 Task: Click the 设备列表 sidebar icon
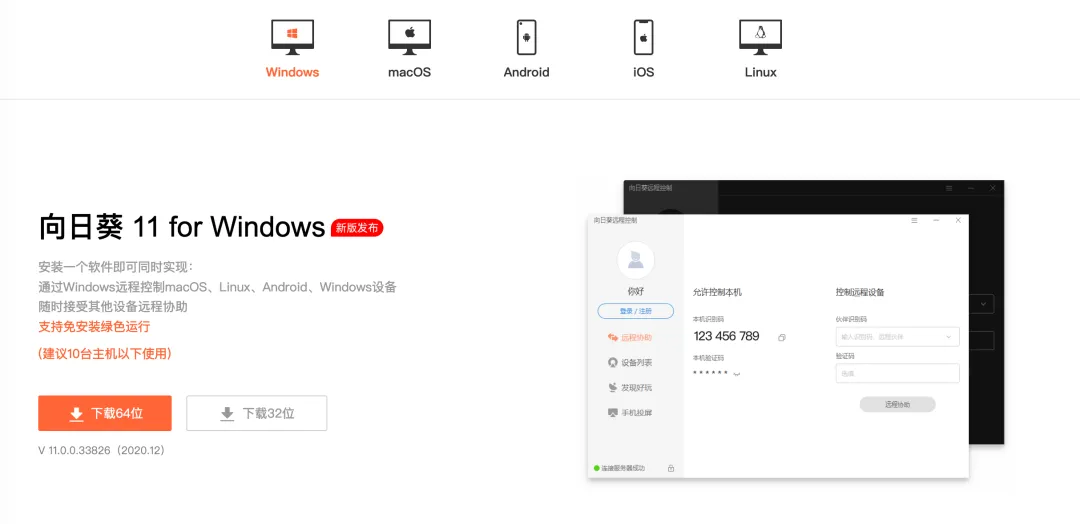tap(612, 362)
